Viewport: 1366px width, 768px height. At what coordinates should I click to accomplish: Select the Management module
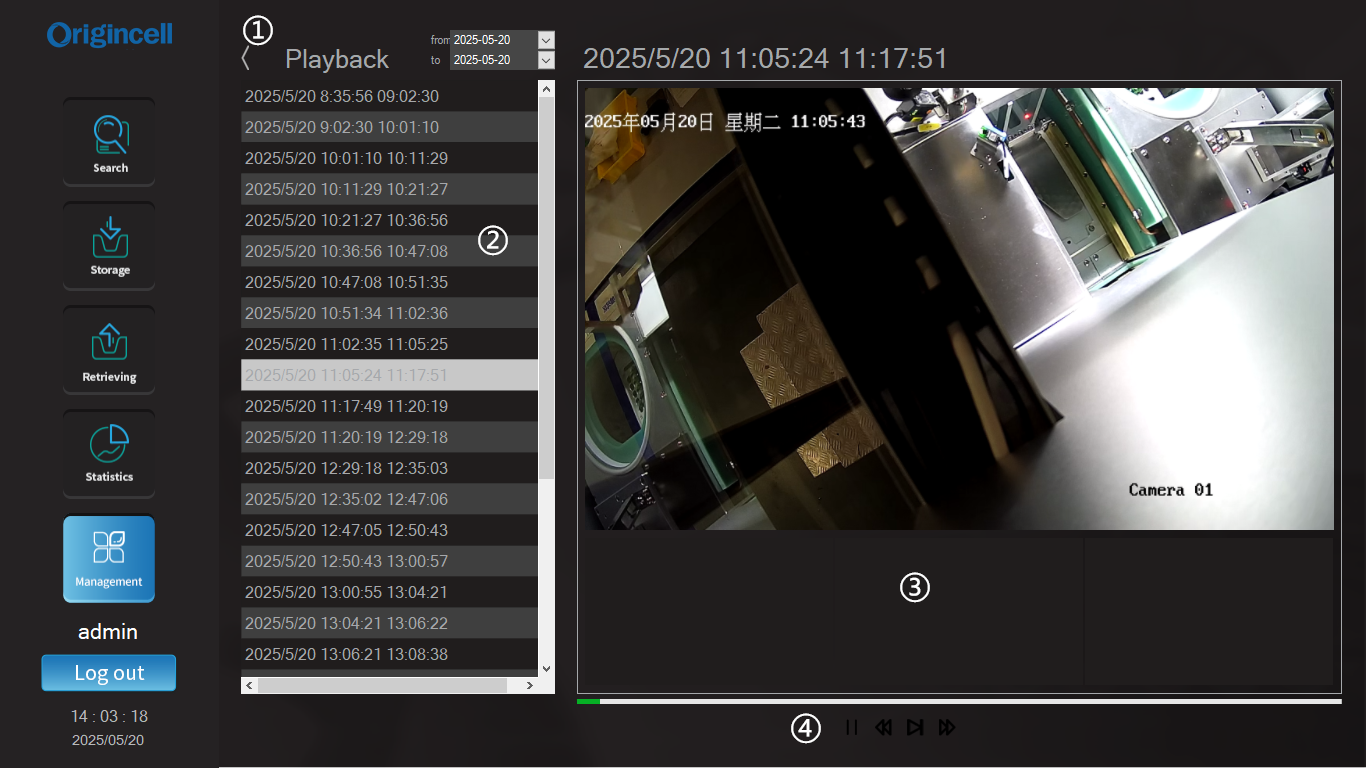coord(109,558)
